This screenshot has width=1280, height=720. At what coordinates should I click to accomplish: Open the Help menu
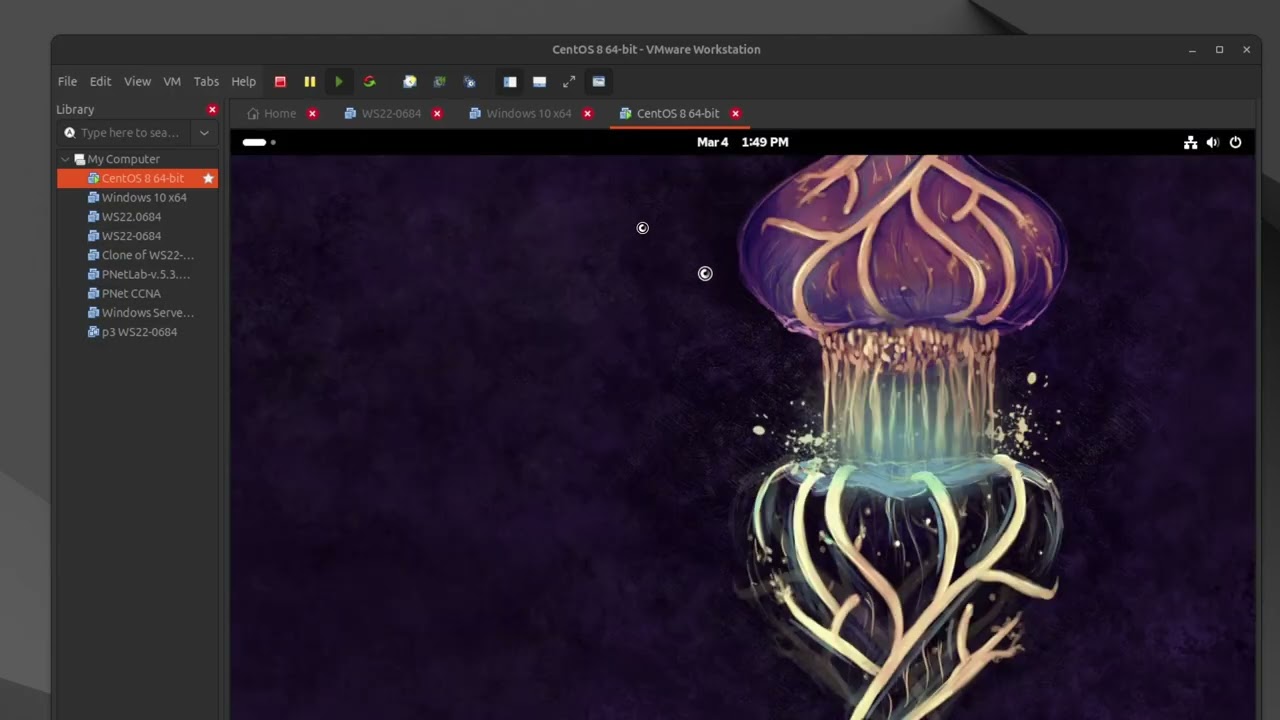point(244,82)
